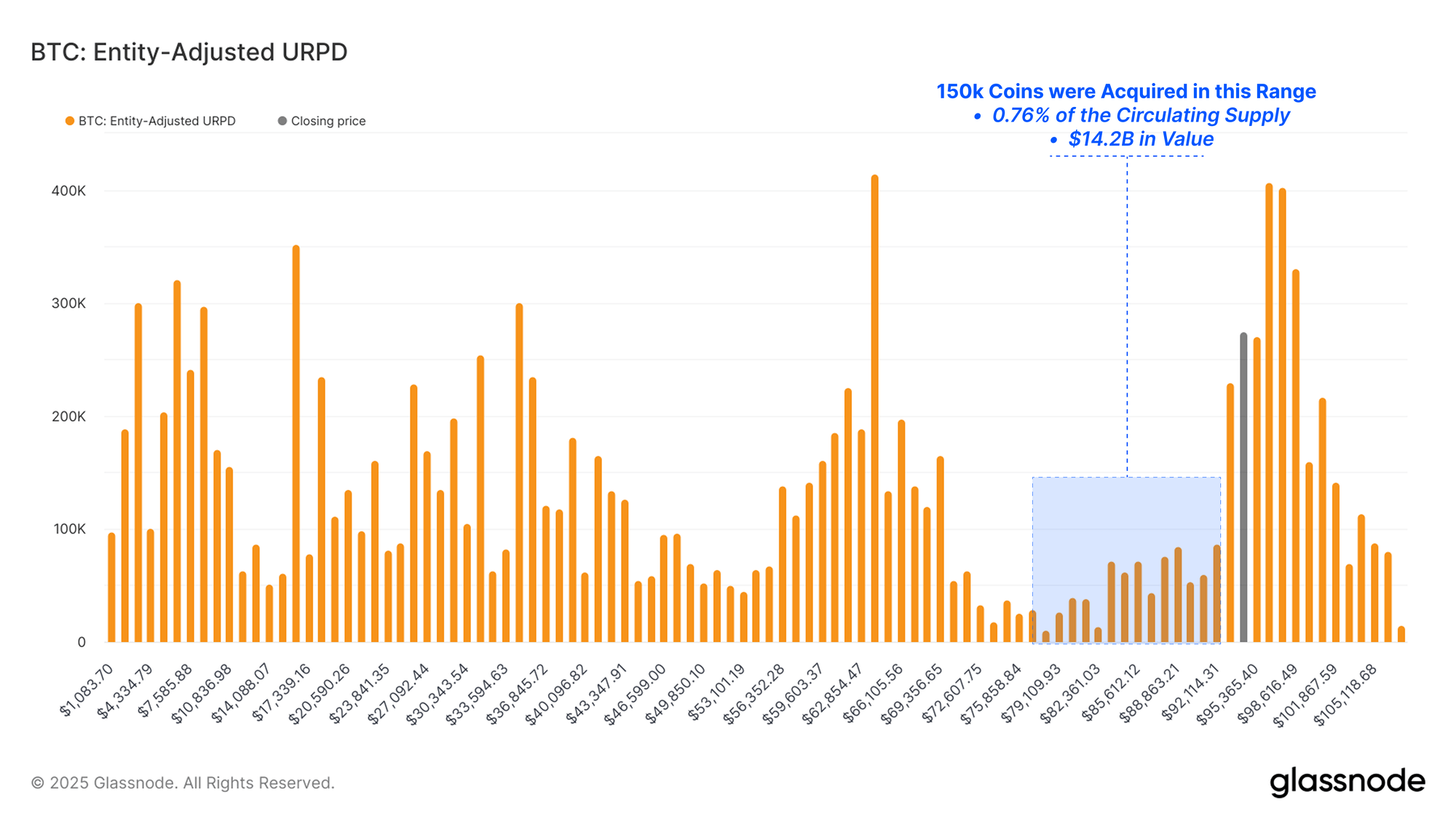Click the '$101,867.59' x-axis label
1456x819 pixels.
(x=1305, y=695)
